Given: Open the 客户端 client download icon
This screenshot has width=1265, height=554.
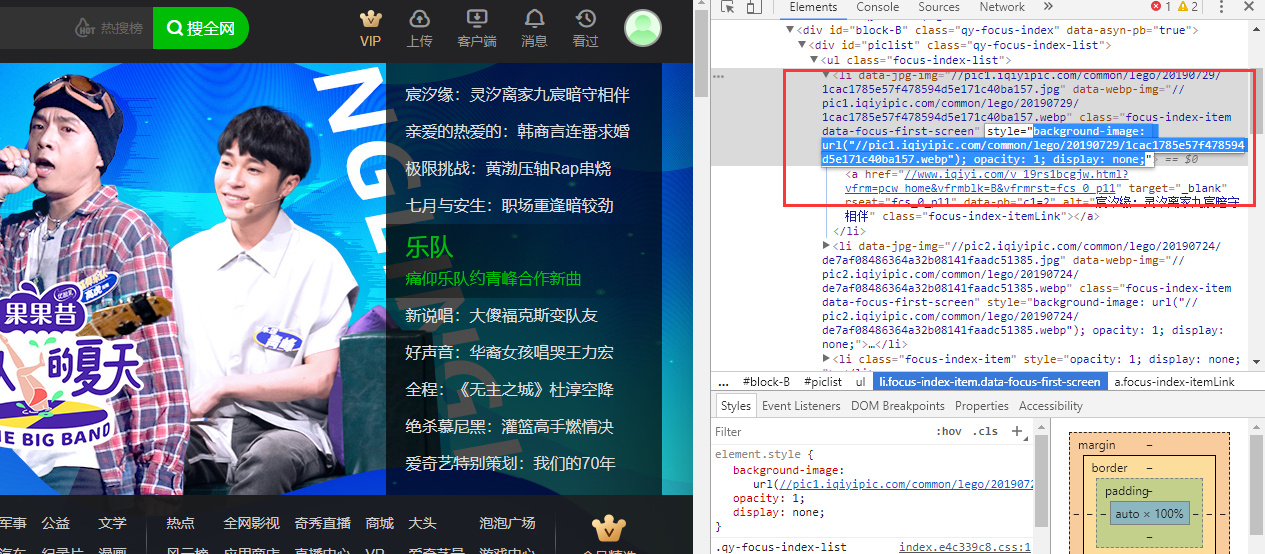Looking at the screenshot, I should point(477,19).
